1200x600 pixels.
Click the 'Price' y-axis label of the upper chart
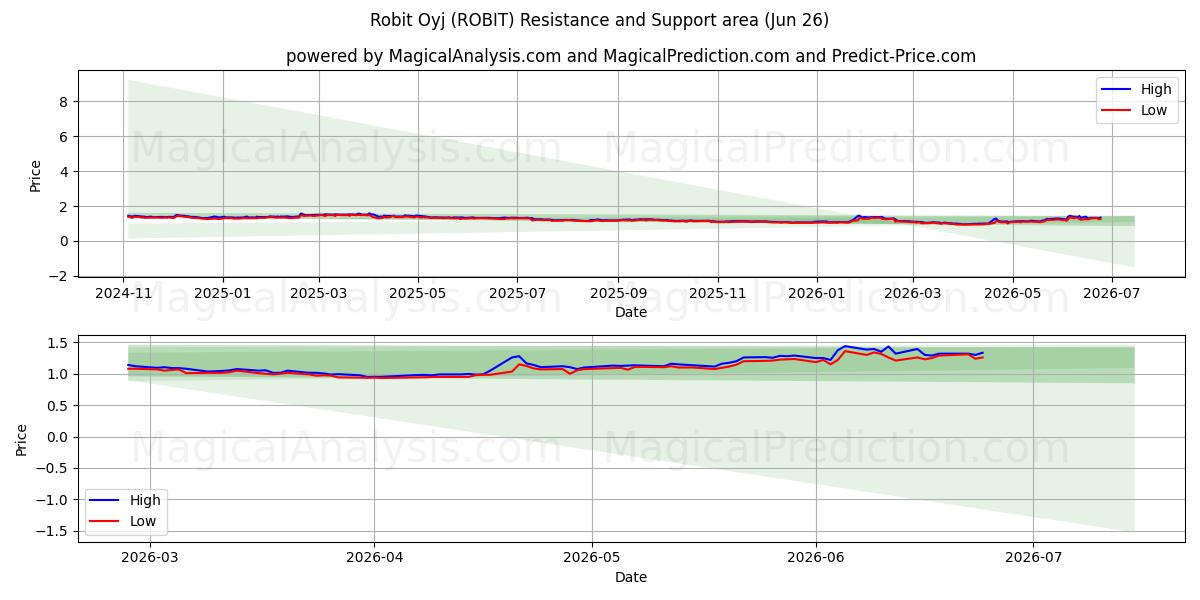pos(36,176)
